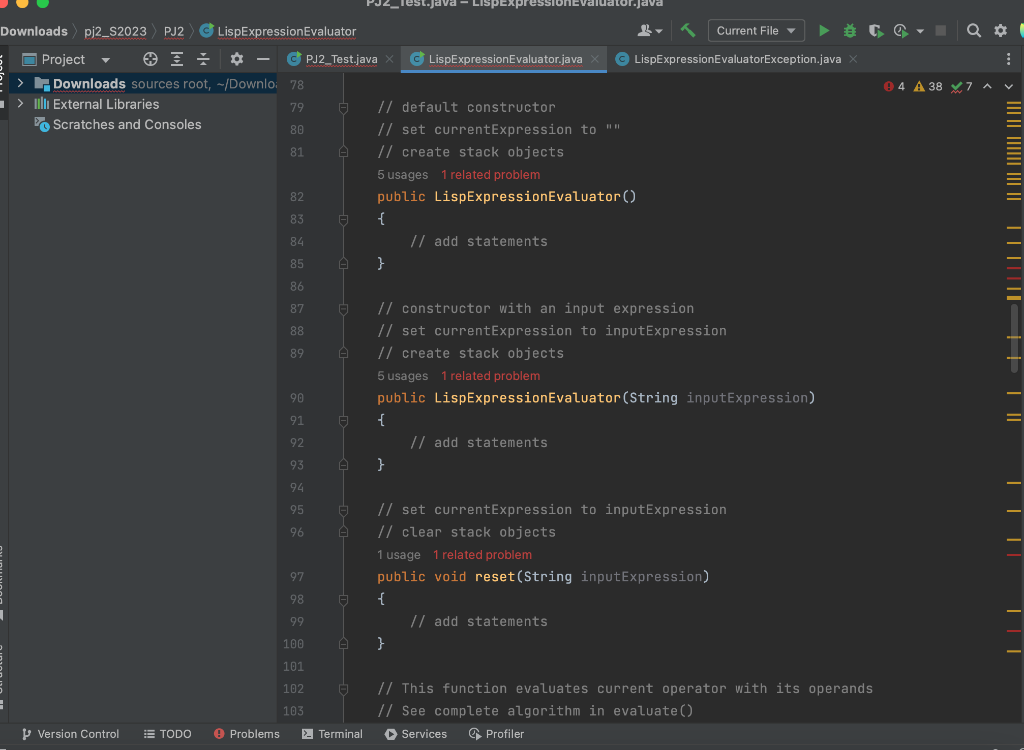Toggle code folding at line 79

[x=343, y=108]
